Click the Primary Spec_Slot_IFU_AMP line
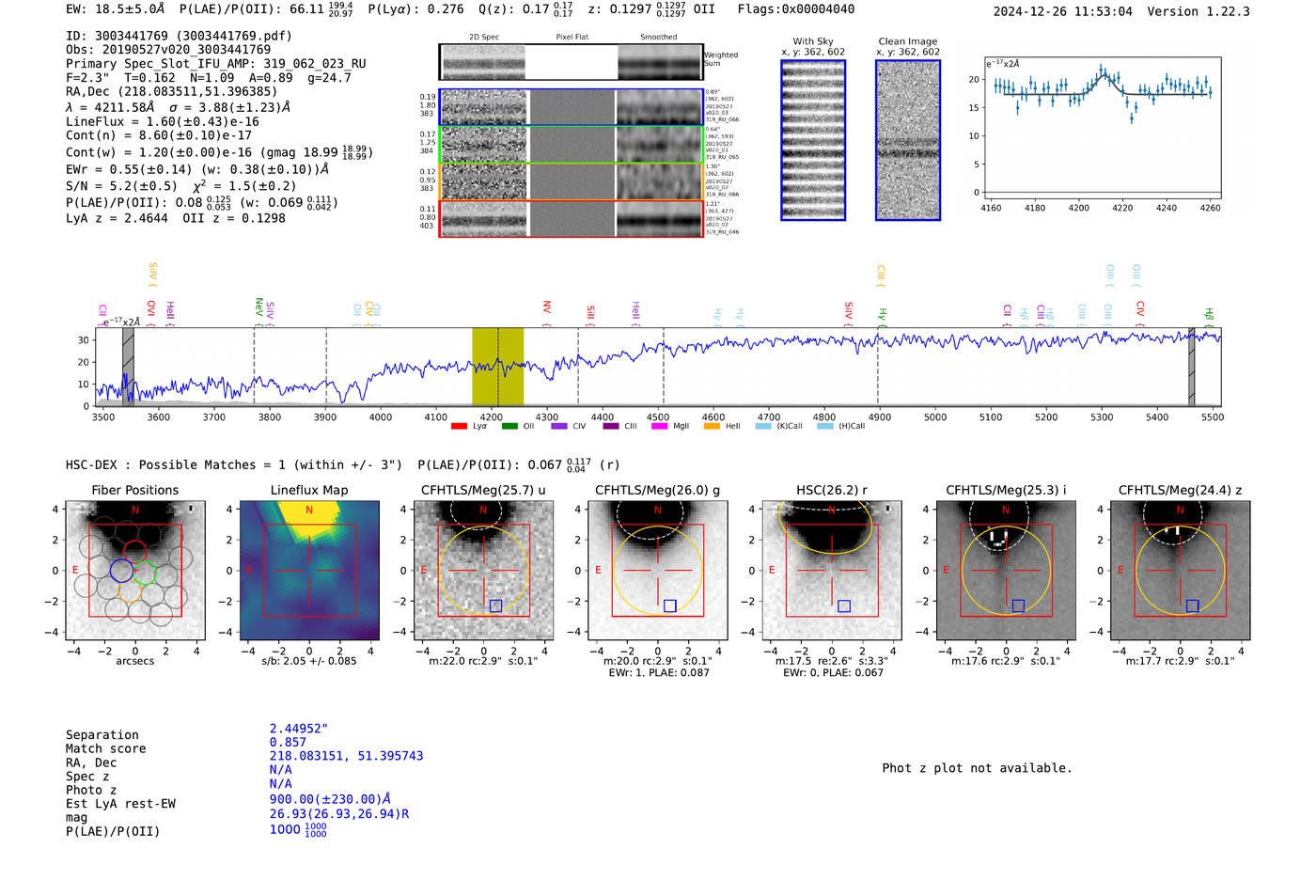Screen dimensions: 1316x896 [216, 64]
